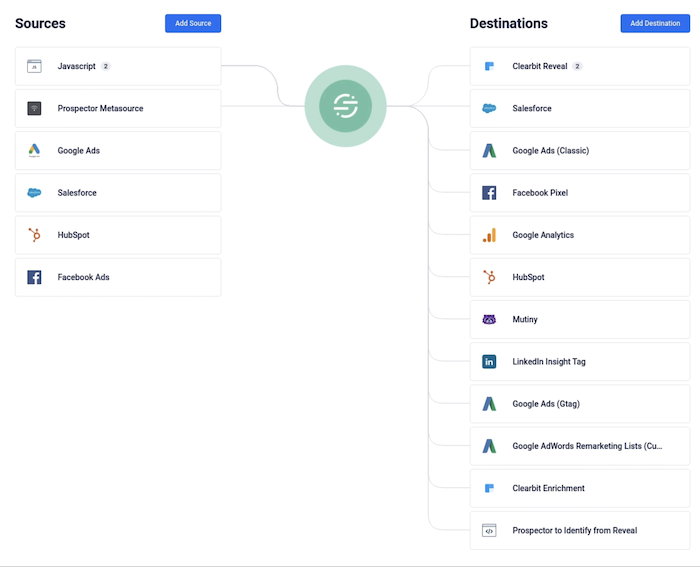This screenshot has height=567, width=700.
Task: Click the LinkedIn Insight Tag icon
Action: [x=489, y=362]
